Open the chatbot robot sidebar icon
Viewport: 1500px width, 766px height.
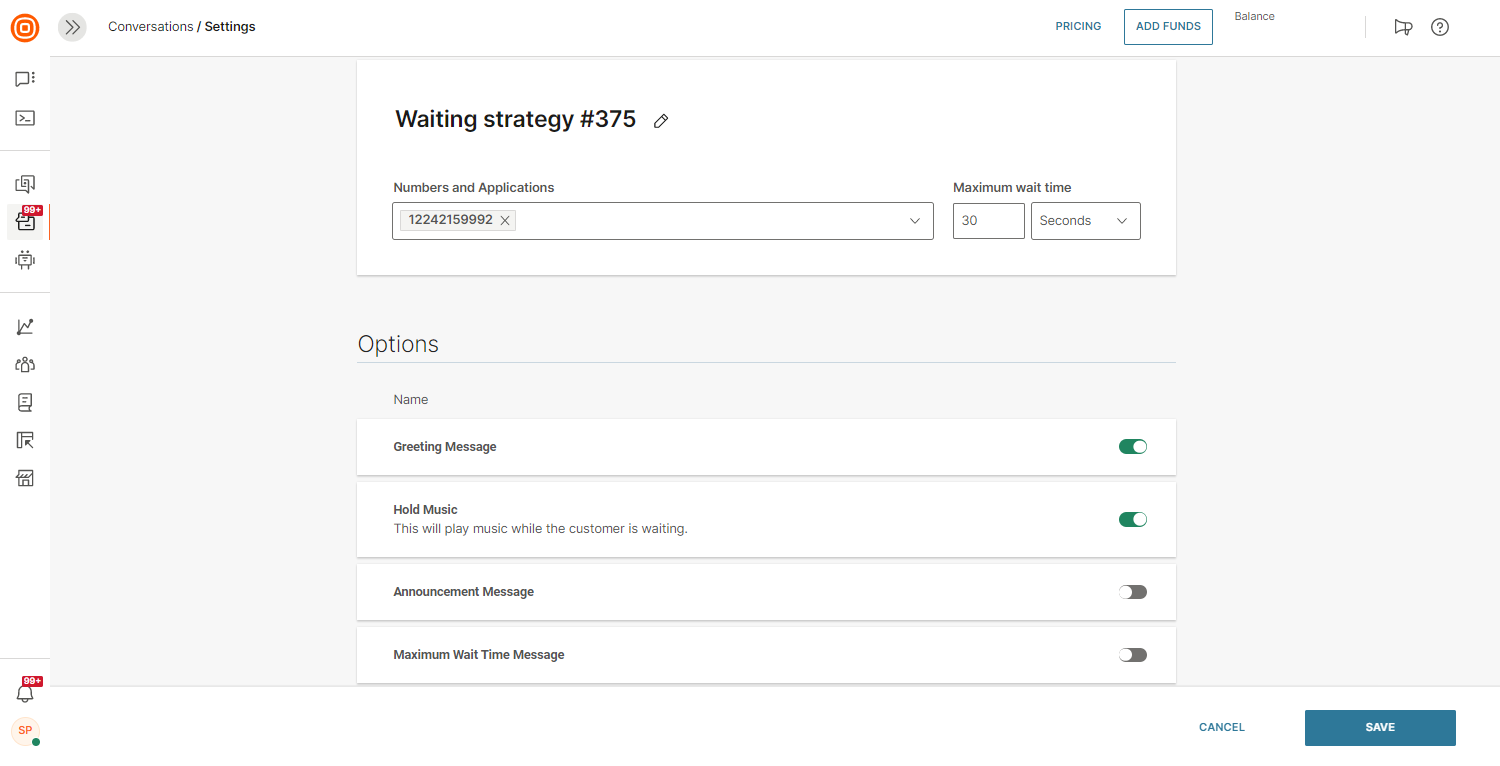[25, 260]
